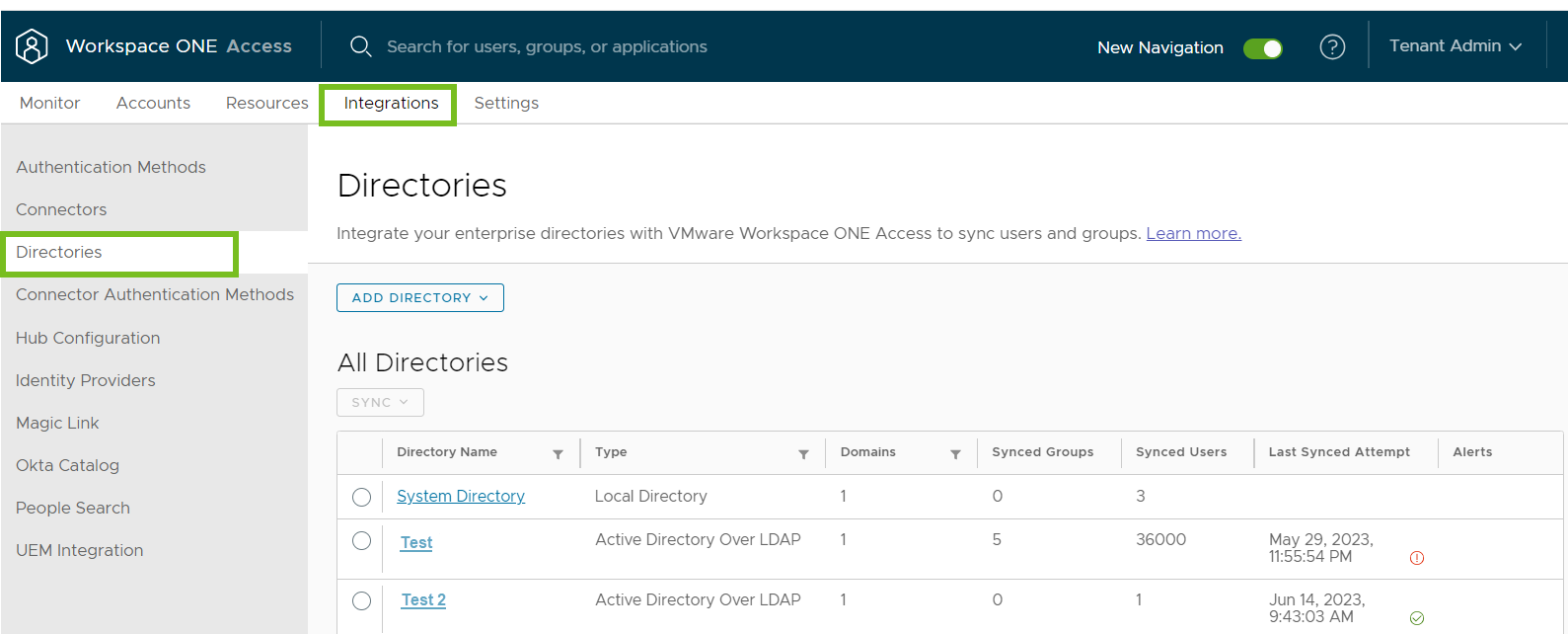Click the Workspace ONE Access logo icon
Screen dimensions: 1568x634
coord(32,46)
